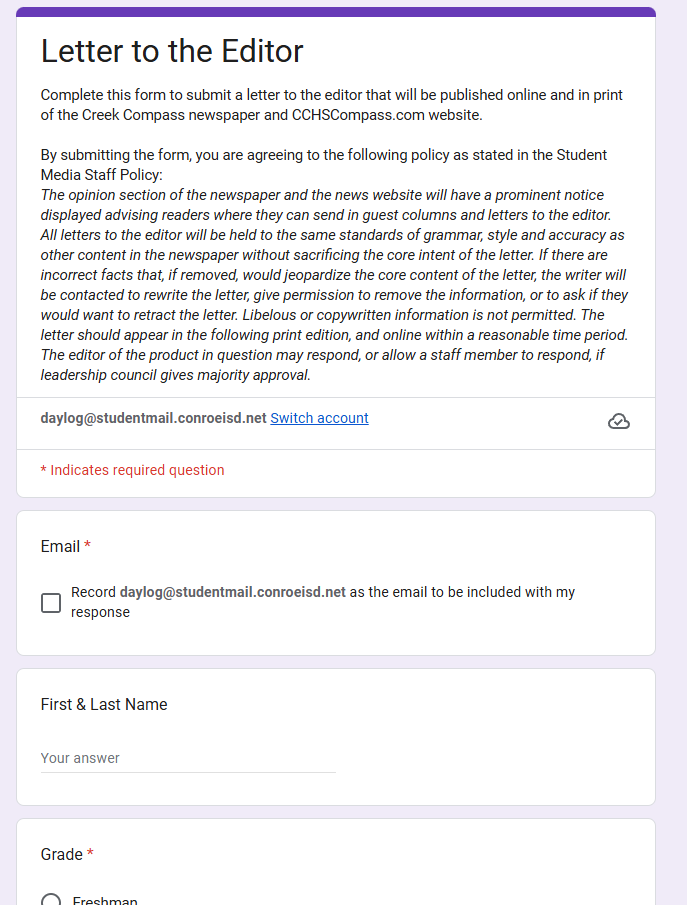Click the account email shown beside Switch account
687x905 pixels.
pos(153,418)
